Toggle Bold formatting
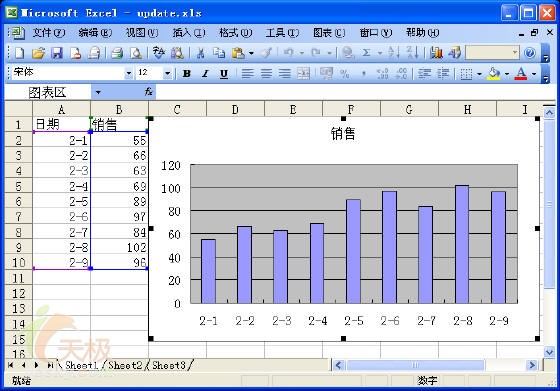The height and width of the screenshot is (391, 560). tap(186, 74)
